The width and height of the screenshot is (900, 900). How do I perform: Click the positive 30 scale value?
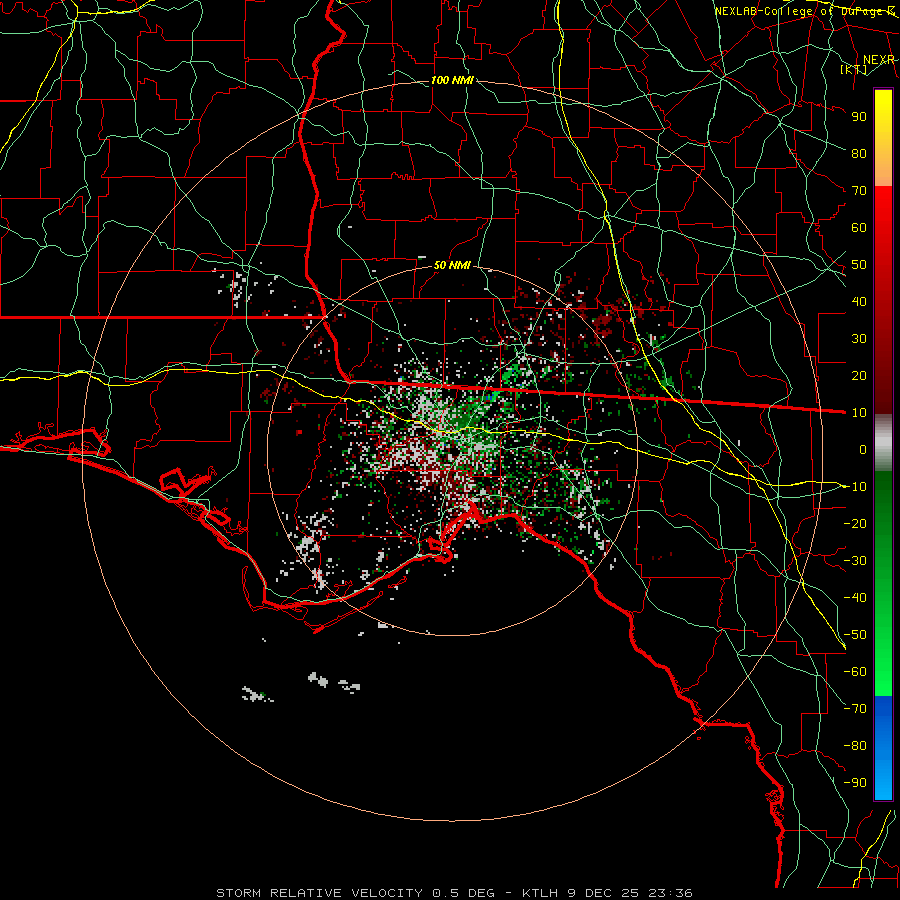pos(859,339)
